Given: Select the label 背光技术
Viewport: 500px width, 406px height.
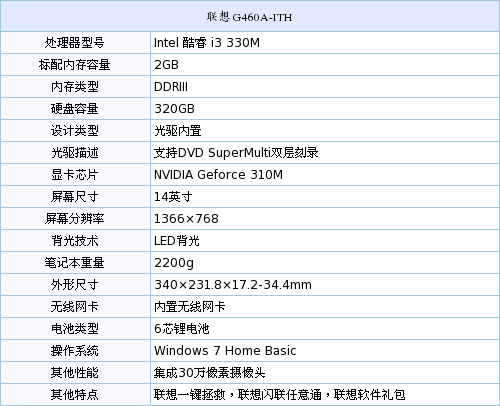Looking at the screenshot, I should (x=75, y=241).
